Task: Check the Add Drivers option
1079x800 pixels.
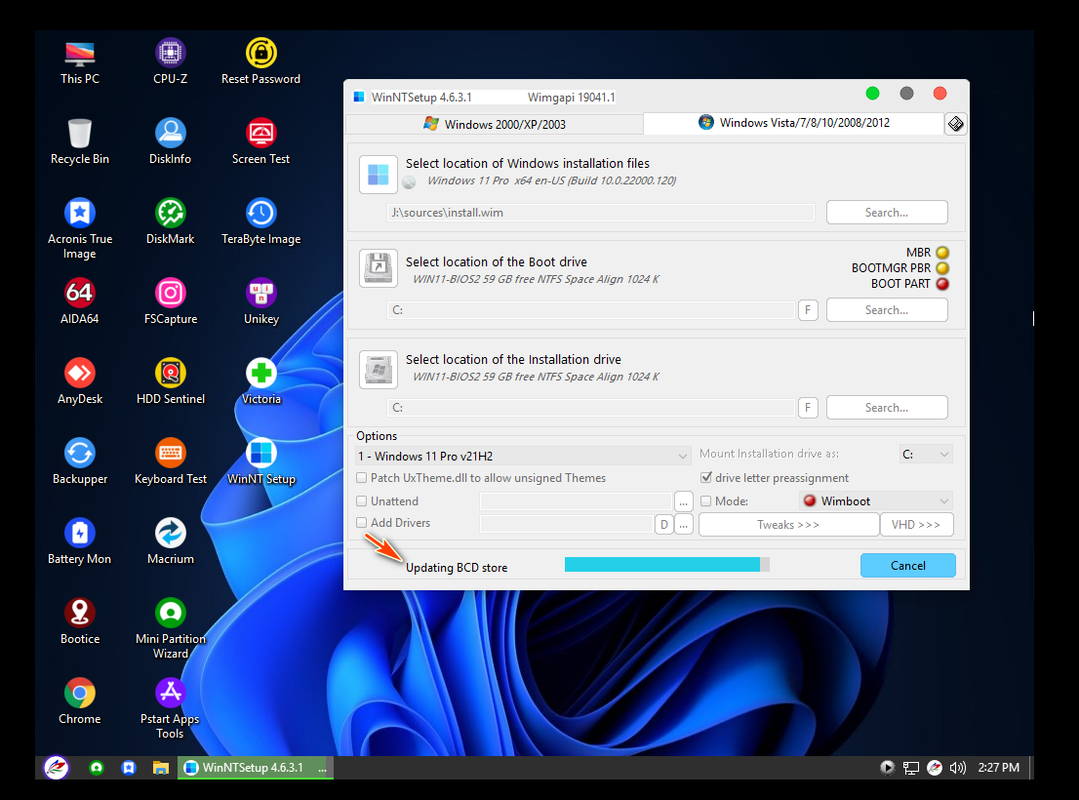Action: click(361, 523)
